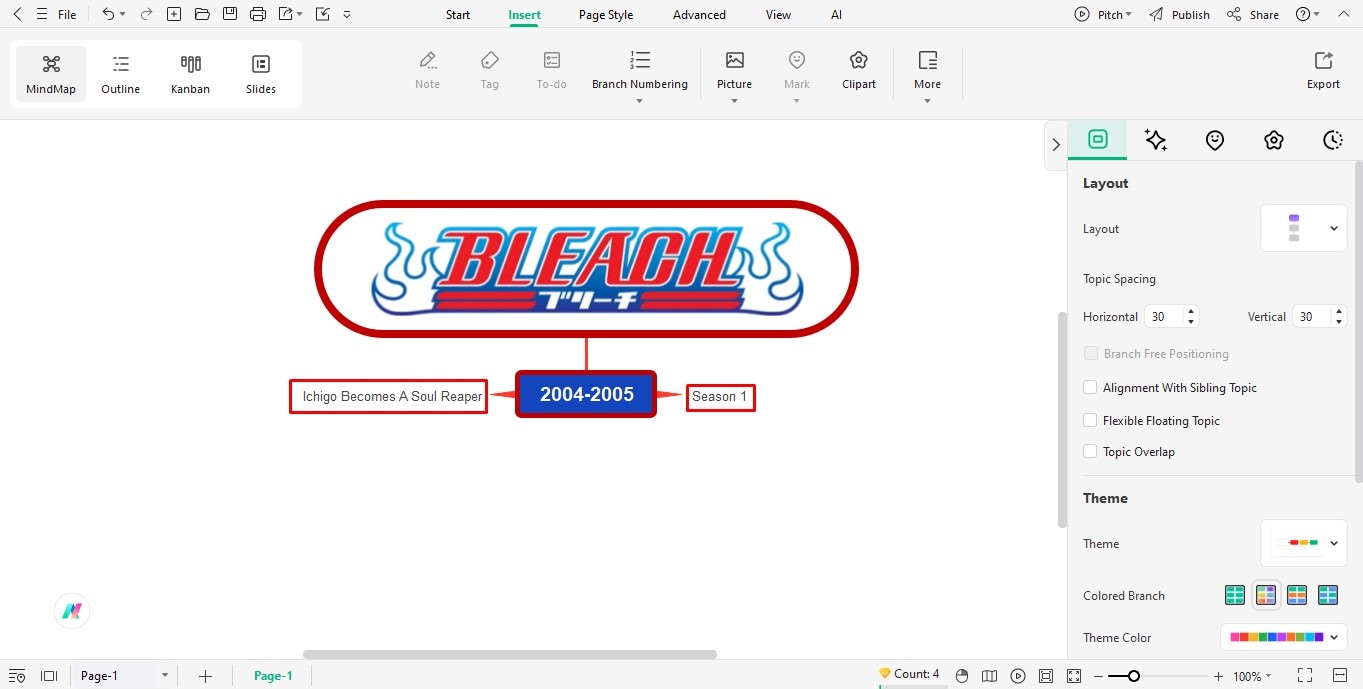Click the Pitch button
The width and height of the screenshot is (1363, 689).
click(x=1103, y=15)
